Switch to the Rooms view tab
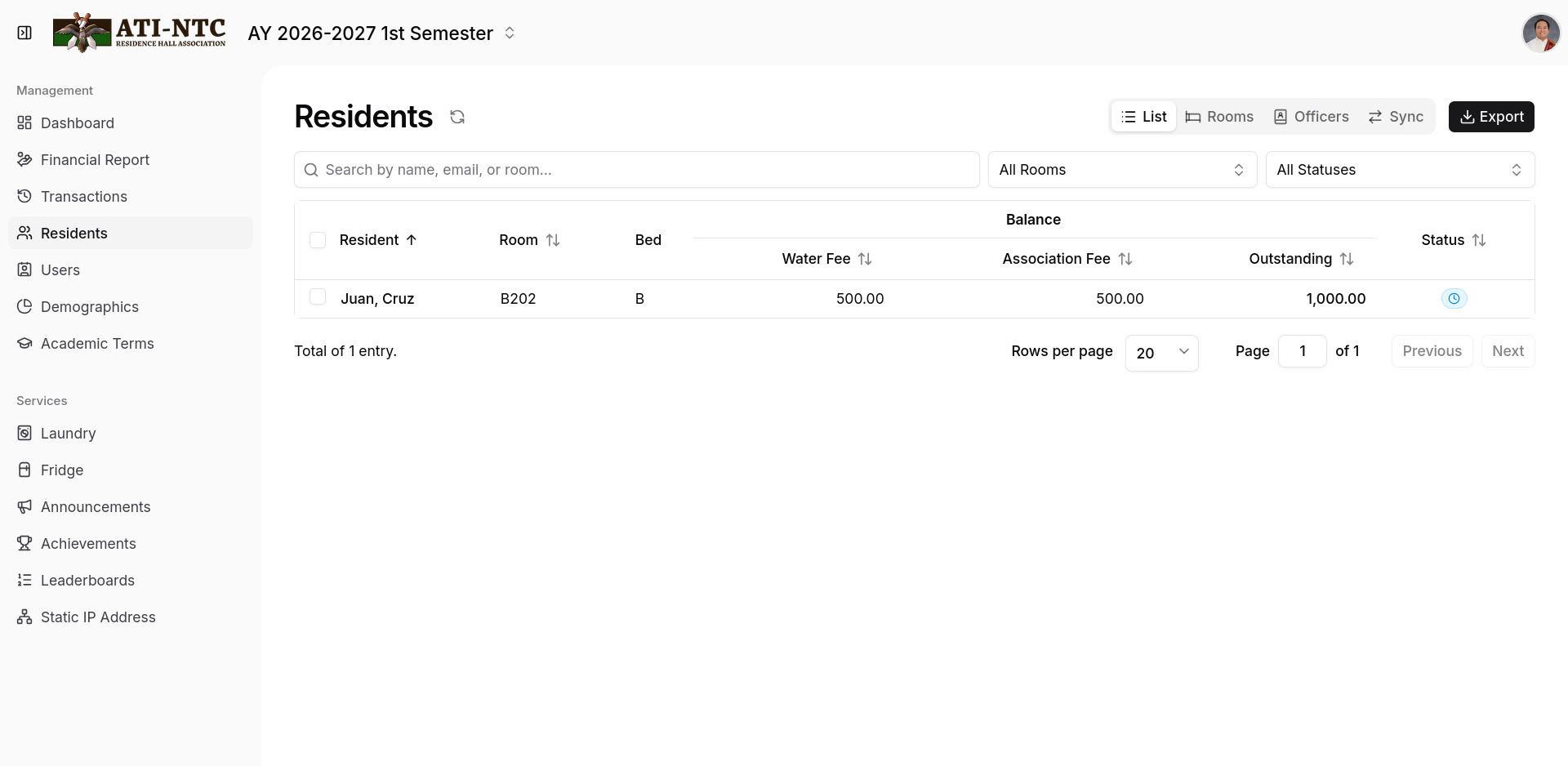Image resolution: width=1568 pixels, height=766 pixels. (1219, 117)
